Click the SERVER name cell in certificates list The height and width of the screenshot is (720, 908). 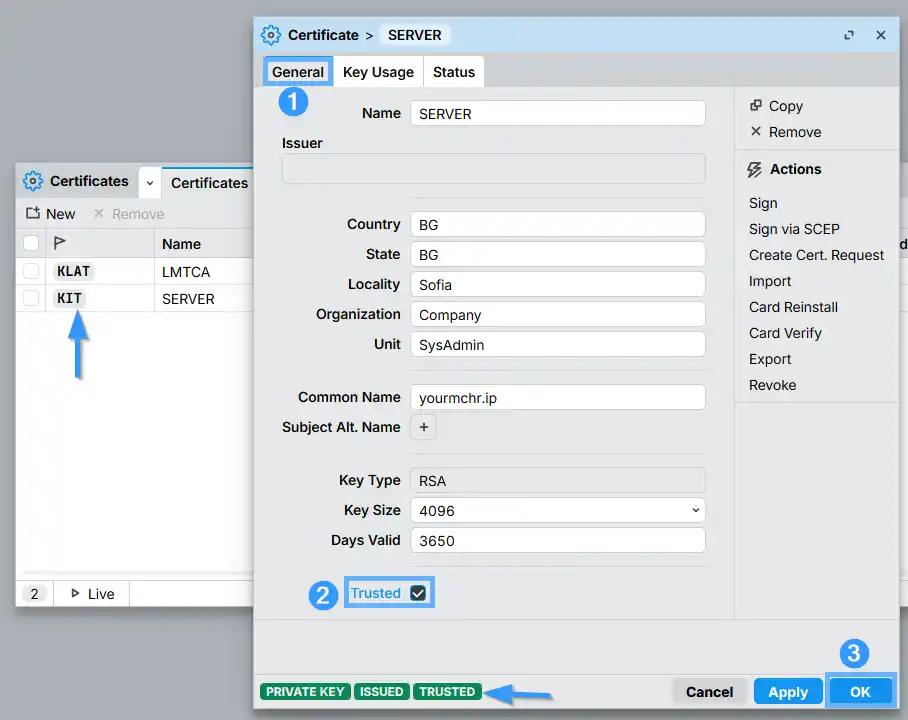(204, 299)
